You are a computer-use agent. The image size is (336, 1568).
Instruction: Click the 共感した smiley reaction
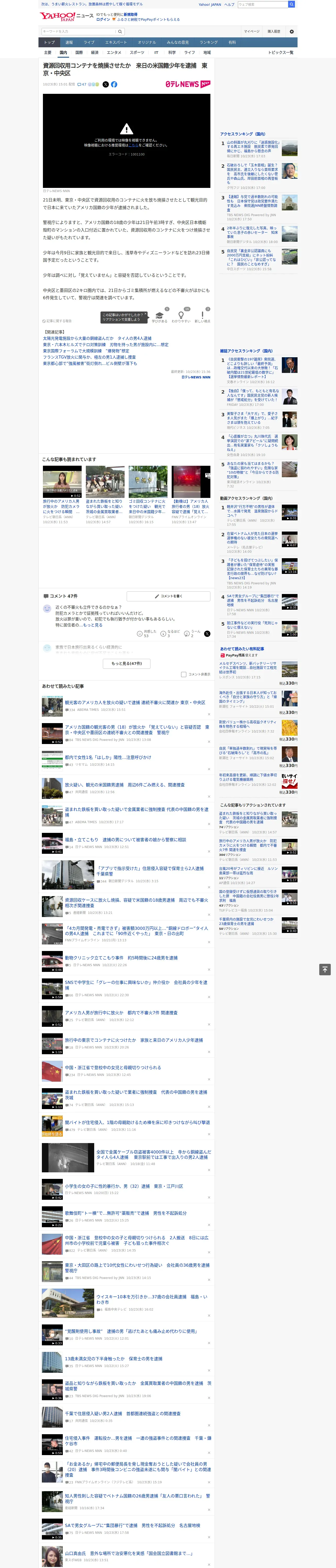[x=140, y=634]
